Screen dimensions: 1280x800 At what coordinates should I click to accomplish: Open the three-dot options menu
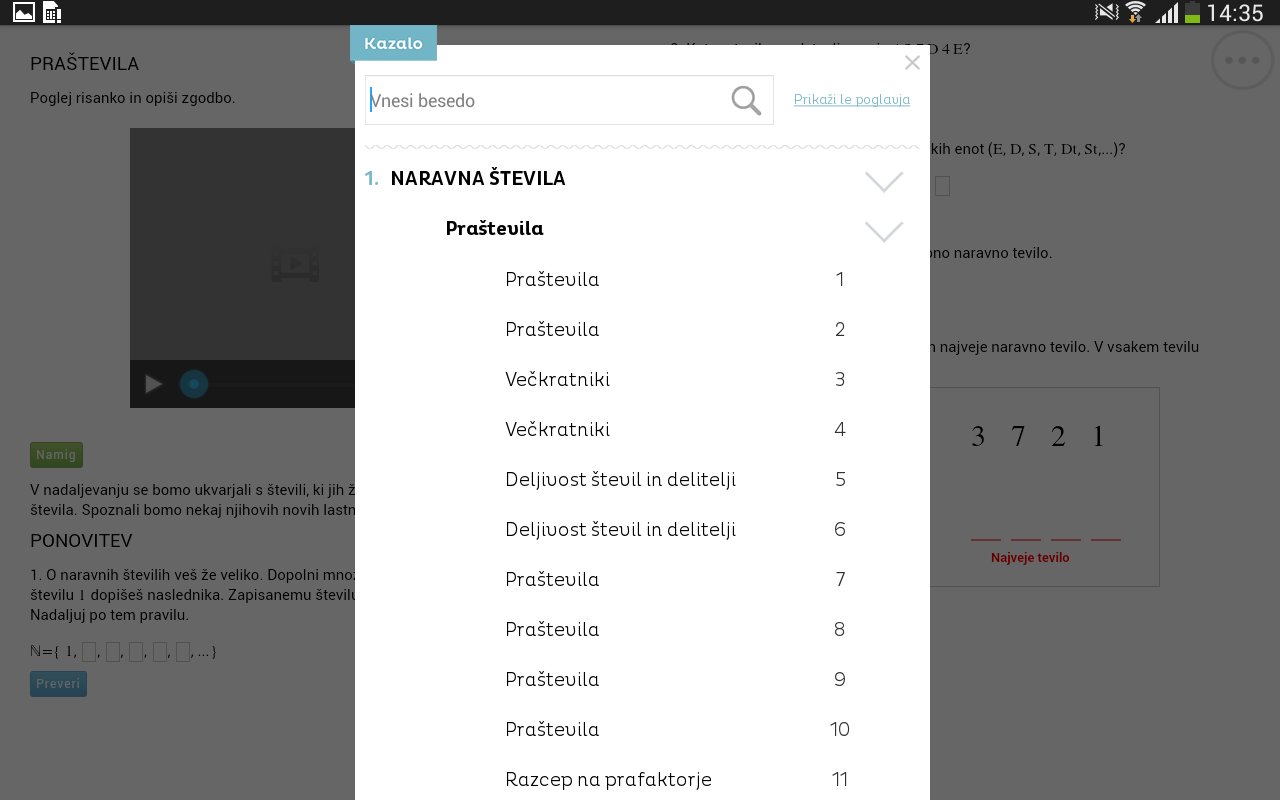click(1242, 60)
